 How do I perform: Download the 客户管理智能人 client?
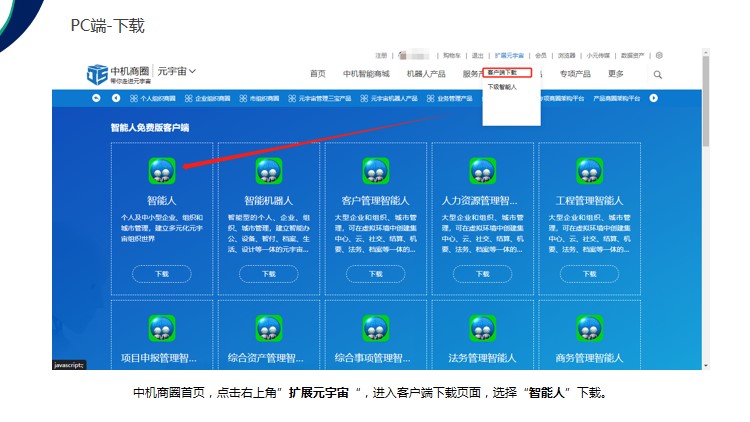[375, 274]
